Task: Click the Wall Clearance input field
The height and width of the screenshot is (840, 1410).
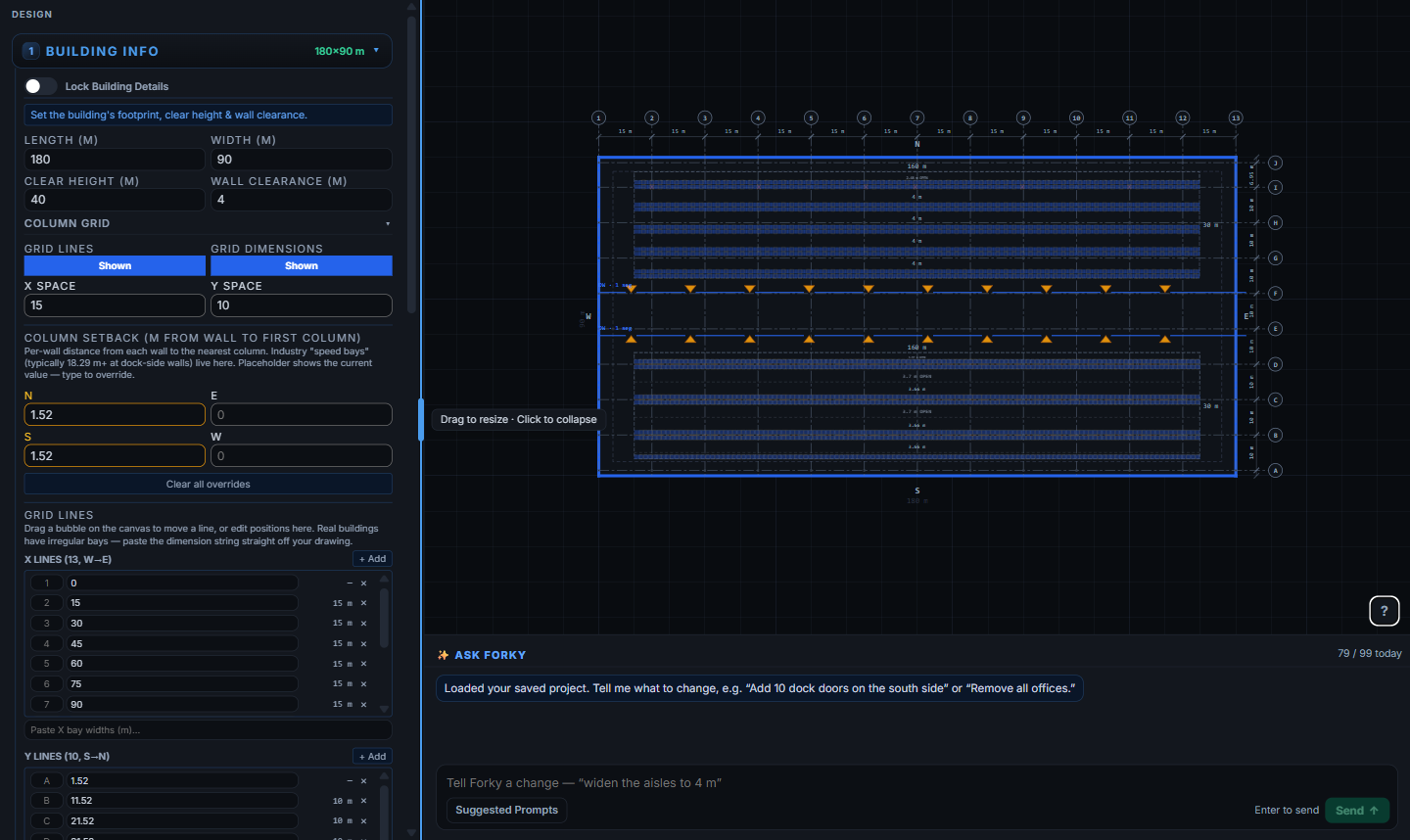Action: point(302,200)
